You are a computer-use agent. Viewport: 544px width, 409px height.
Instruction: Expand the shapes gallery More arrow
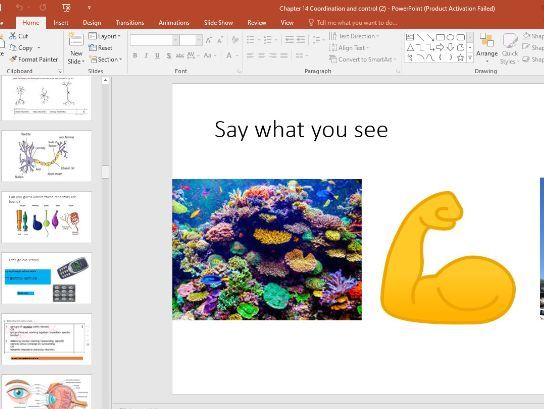[x=470, y=58]
